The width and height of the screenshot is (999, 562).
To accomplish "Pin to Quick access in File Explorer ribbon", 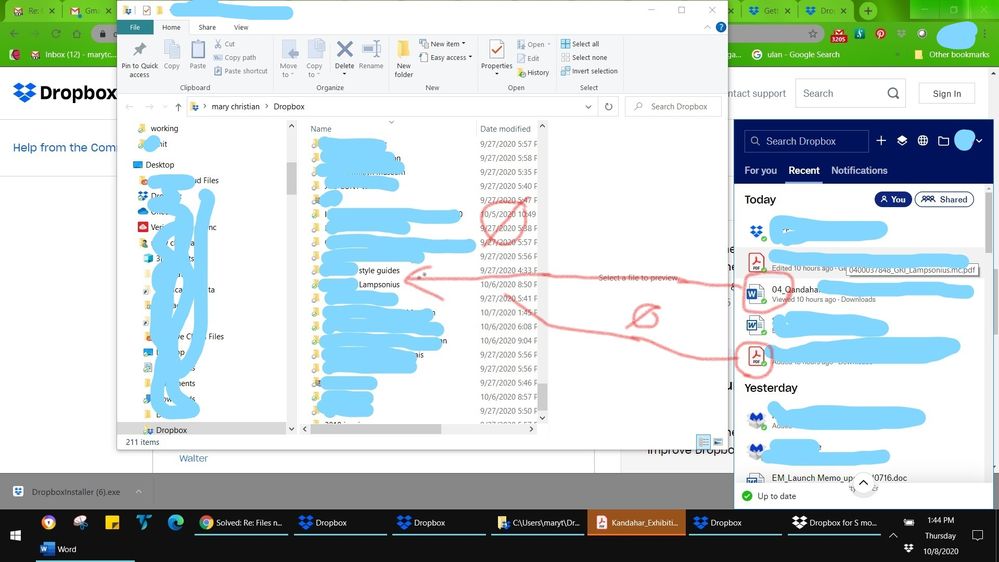I will tap(140, 59).
